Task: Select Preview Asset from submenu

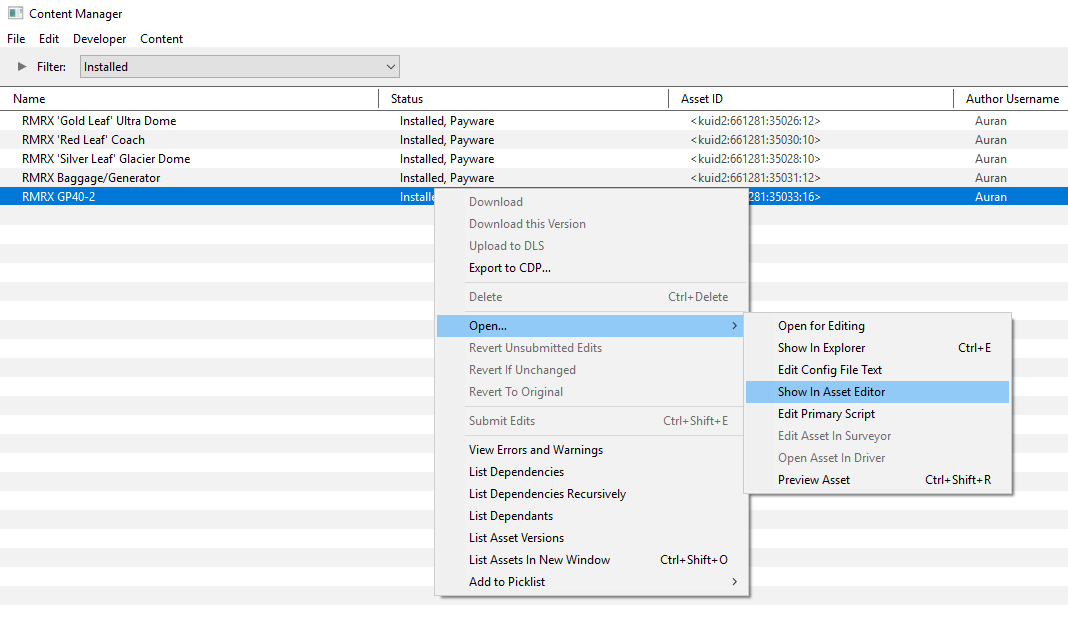Action: (814, 480)
